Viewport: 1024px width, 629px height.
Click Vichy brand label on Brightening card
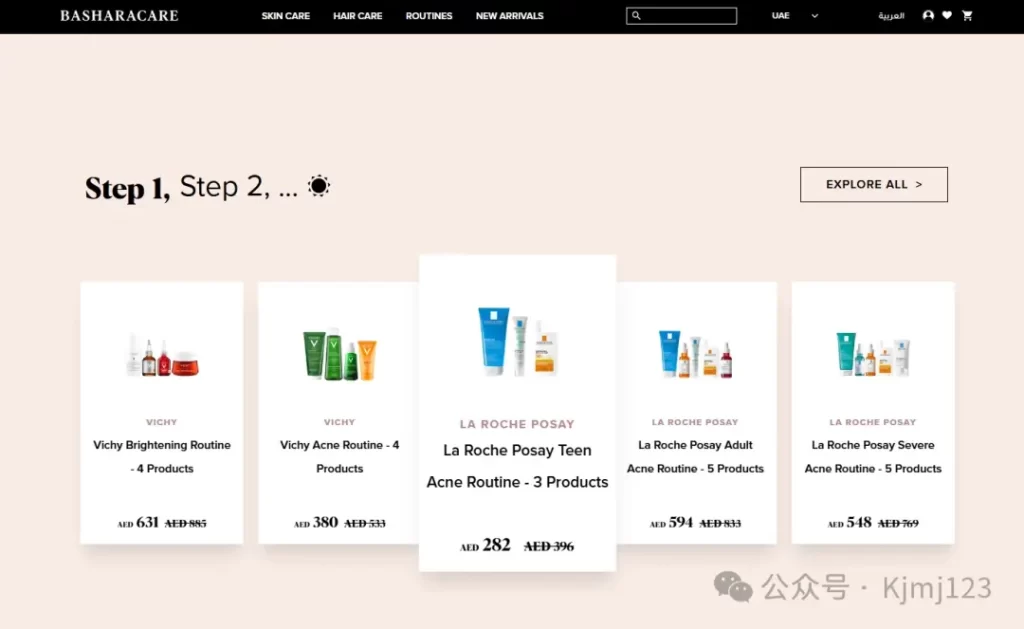coord(162,422)
